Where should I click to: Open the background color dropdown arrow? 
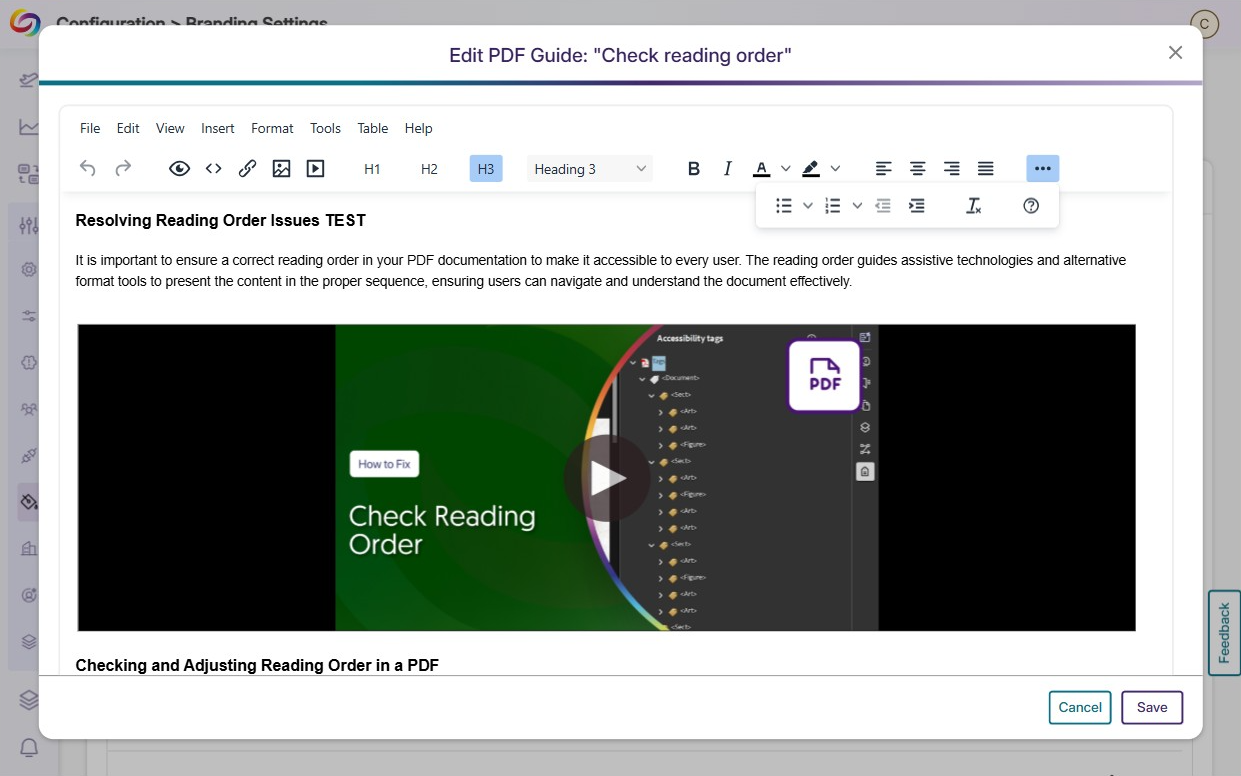(836, 169)
